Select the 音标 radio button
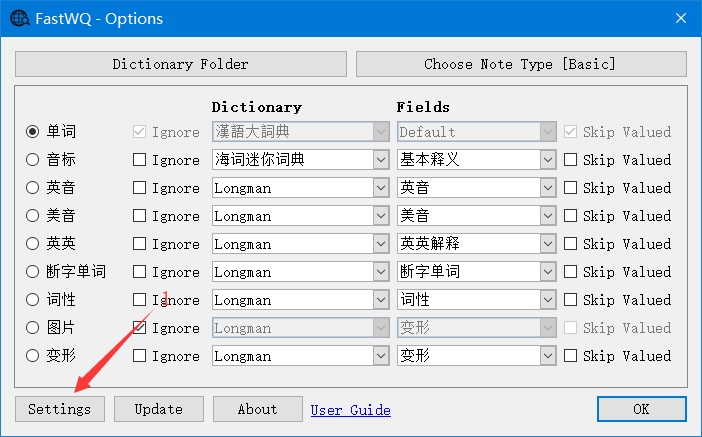Screen dimensions: 702x437 coord(33,160)
